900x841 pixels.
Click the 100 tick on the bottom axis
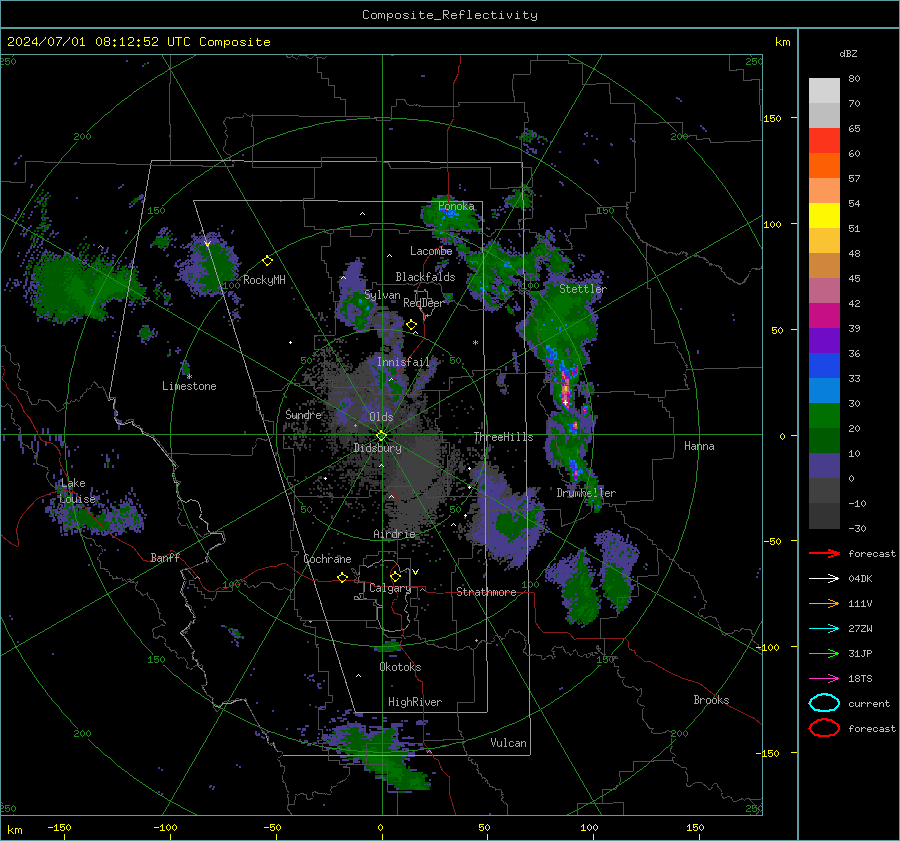tap(589, 828)
